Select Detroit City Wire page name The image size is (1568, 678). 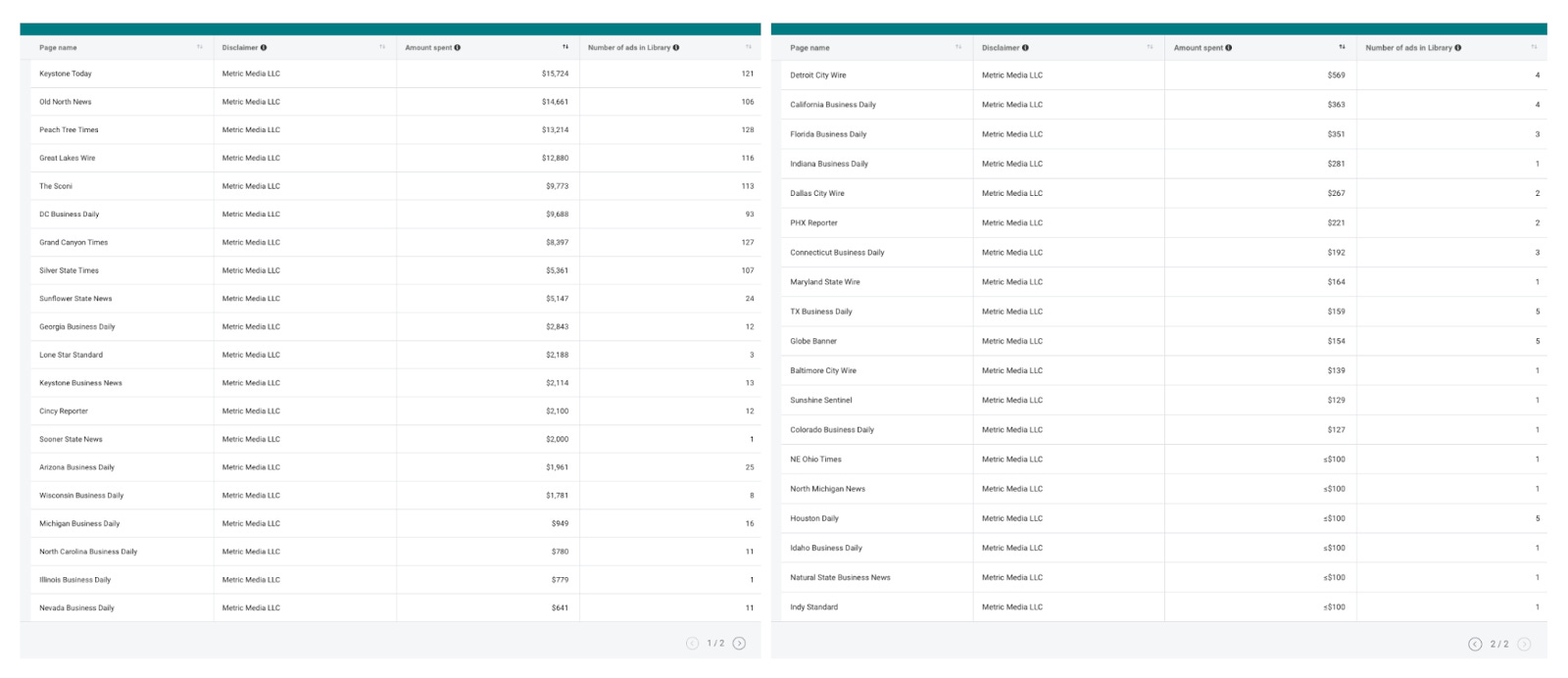[818, 75]
